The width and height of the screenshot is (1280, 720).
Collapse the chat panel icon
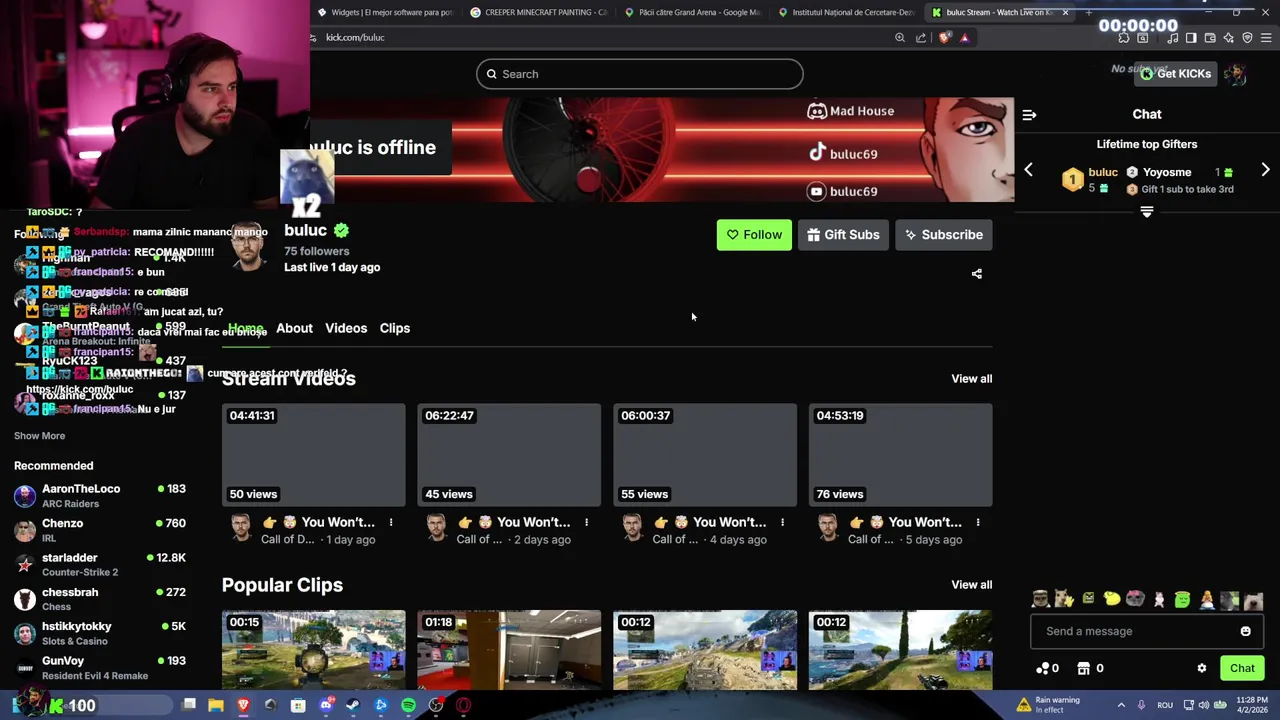click(x=1029, y=115)
